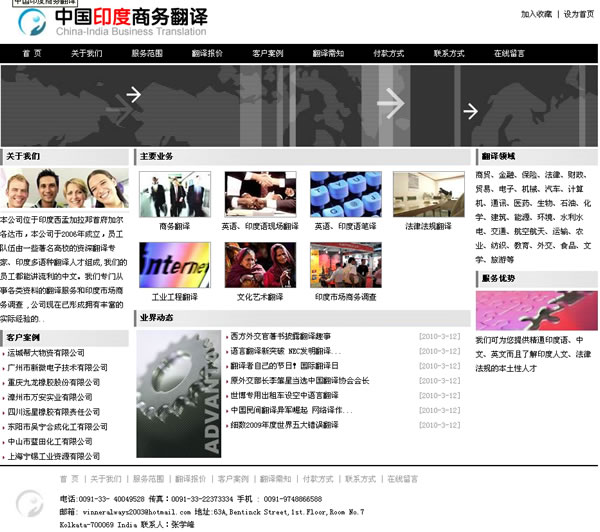Go to 首页 in the top navigation bar

pyautogui.click(x=32, y=53)
